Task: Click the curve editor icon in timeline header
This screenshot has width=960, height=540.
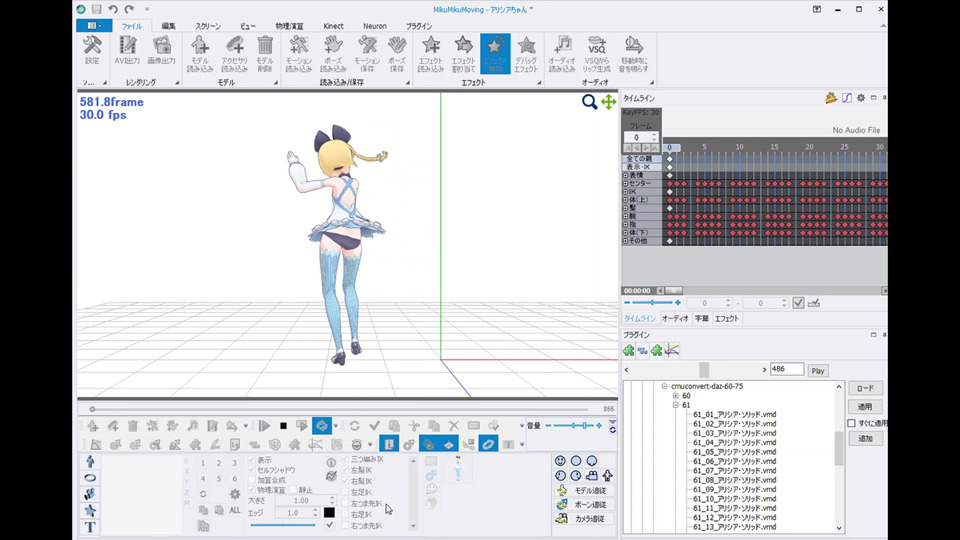Action: tap(847, 98)
